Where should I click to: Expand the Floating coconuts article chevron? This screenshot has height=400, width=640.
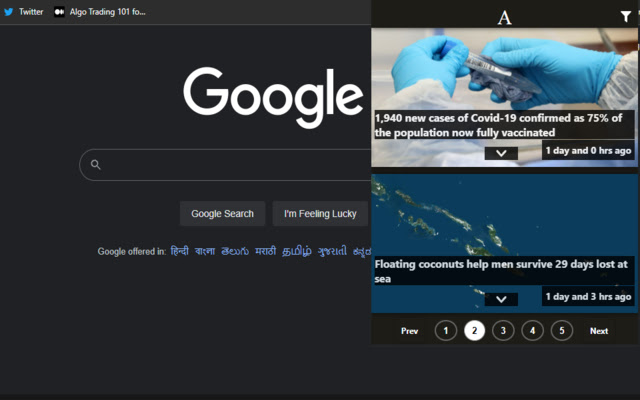(501, 299)
